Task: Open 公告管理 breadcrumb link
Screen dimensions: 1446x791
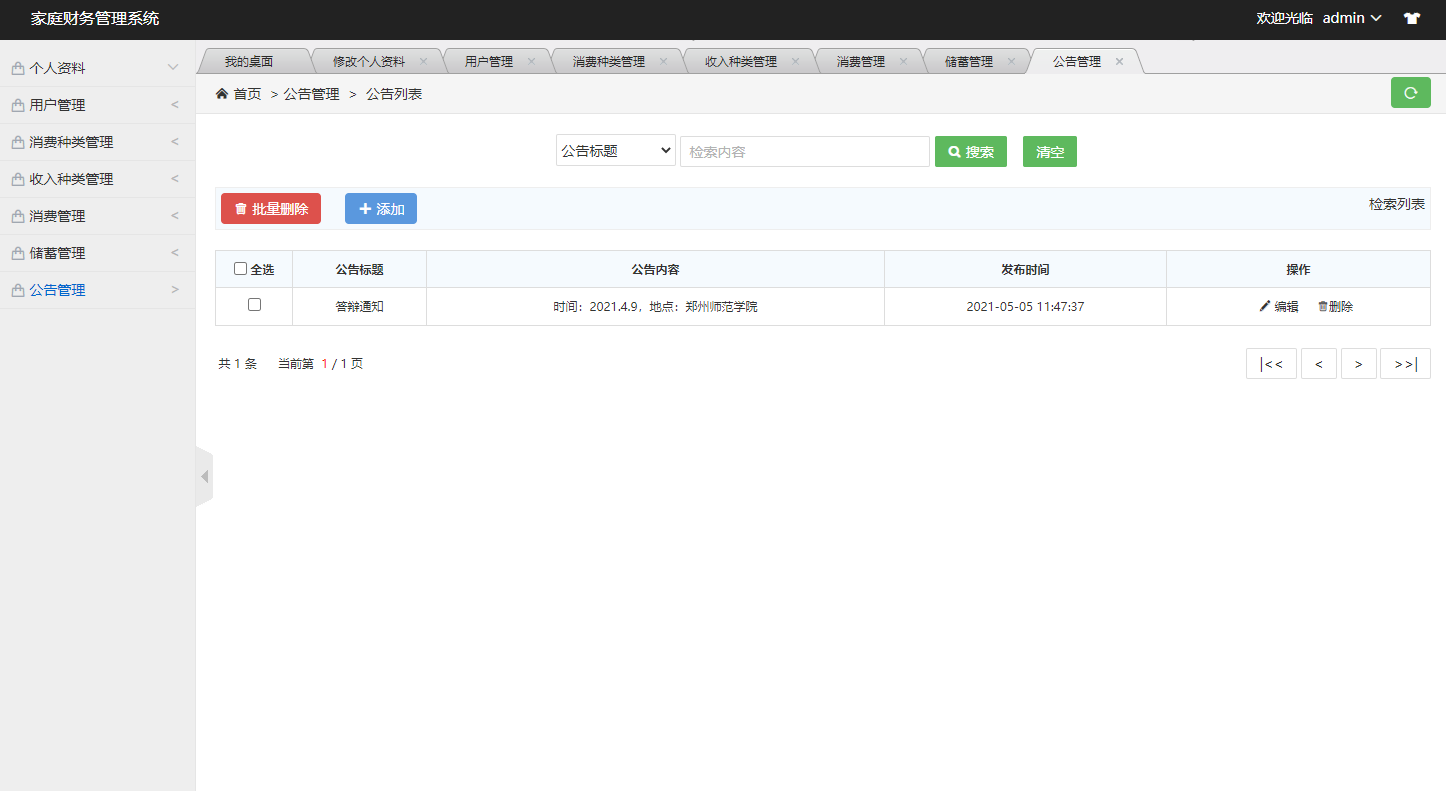Action: pyautogui.click(x=310, y=93)
